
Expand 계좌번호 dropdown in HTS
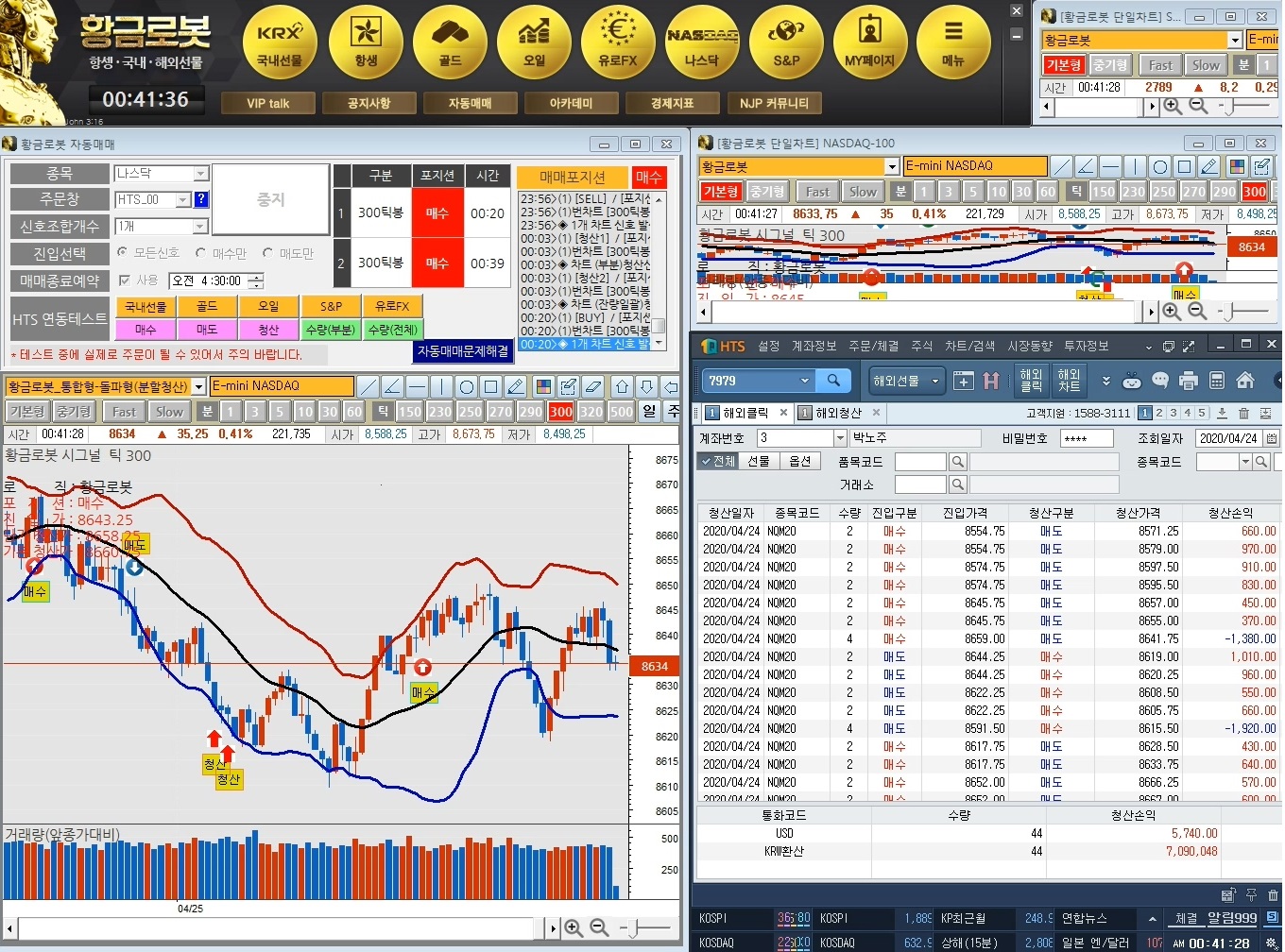coord(840,438)
